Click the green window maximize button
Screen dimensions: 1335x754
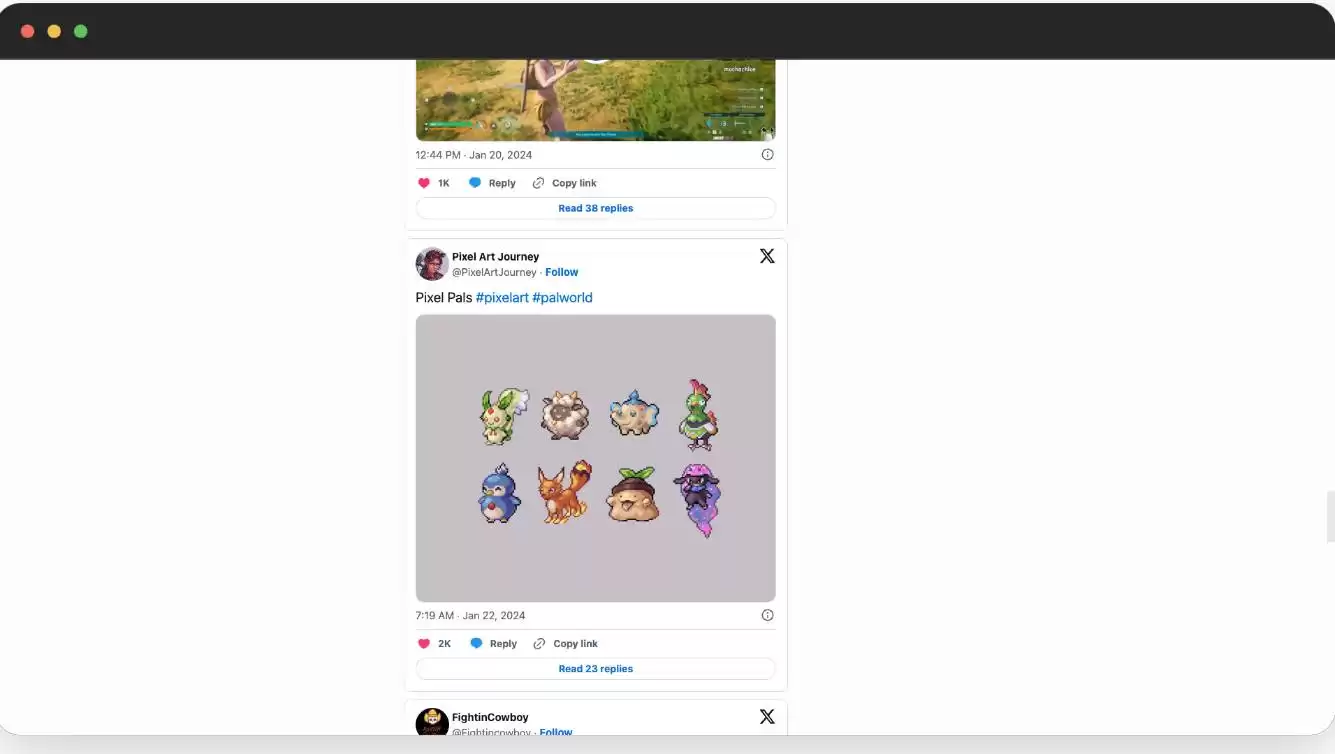click(81, 31)
